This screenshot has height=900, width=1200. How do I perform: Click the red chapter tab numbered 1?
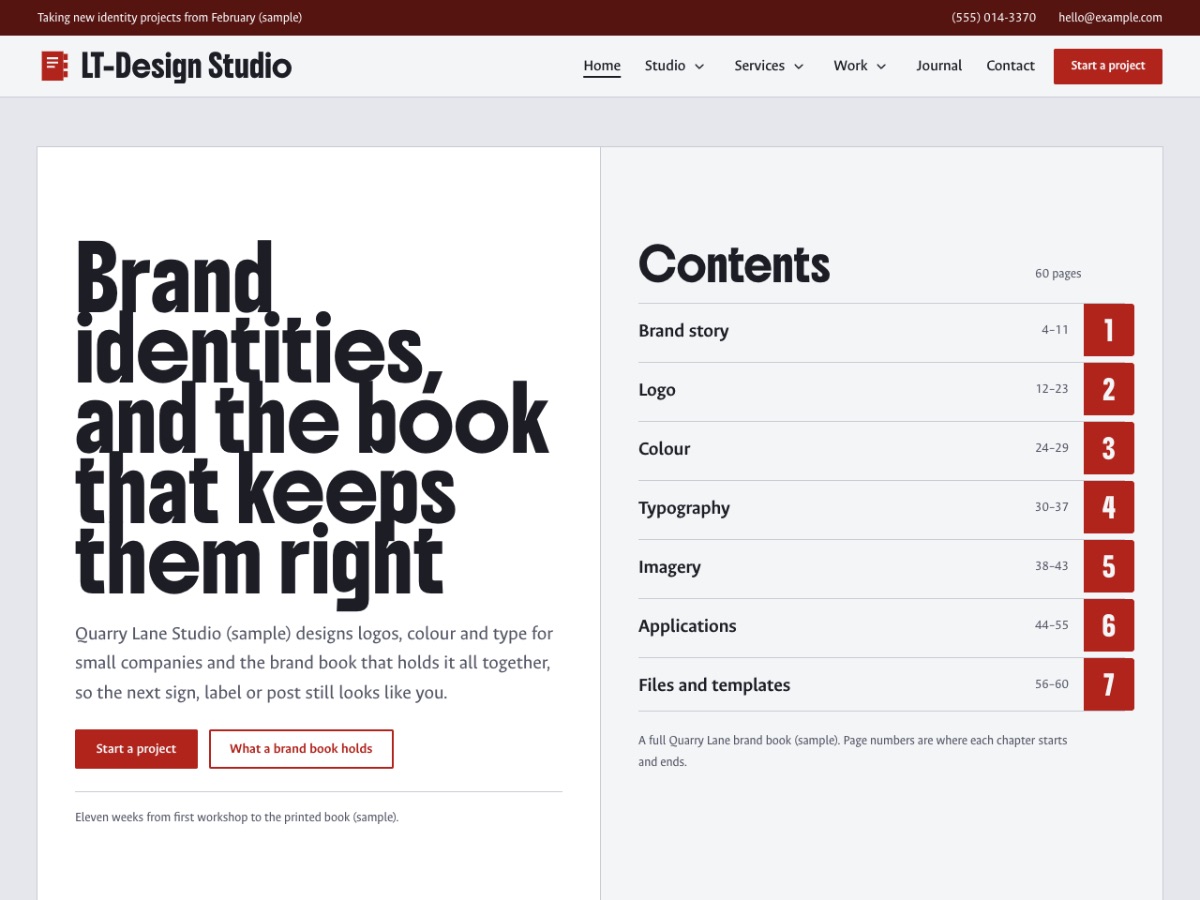1109,330
